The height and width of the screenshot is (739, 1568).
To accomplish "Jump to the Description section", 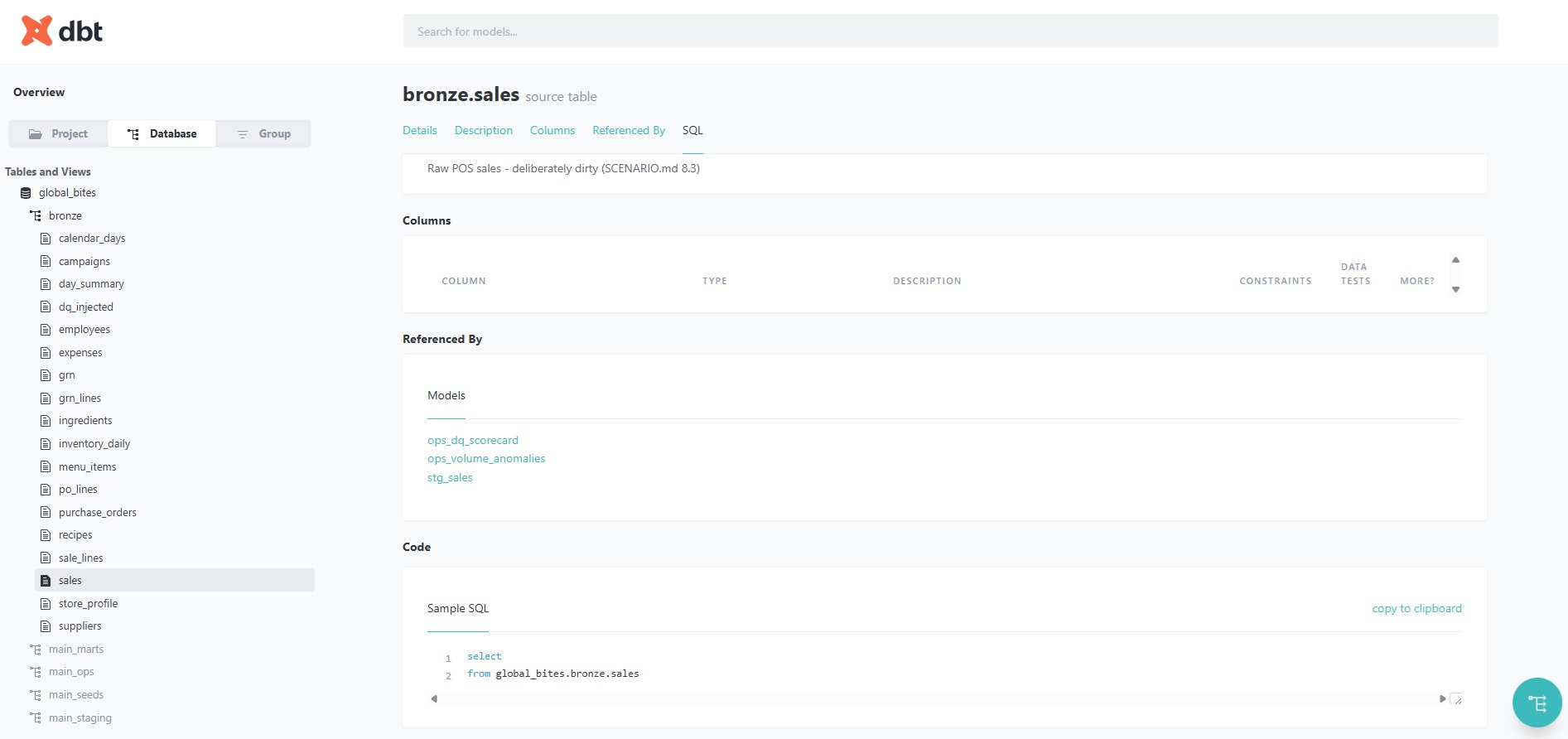I will tap(484, 131).
